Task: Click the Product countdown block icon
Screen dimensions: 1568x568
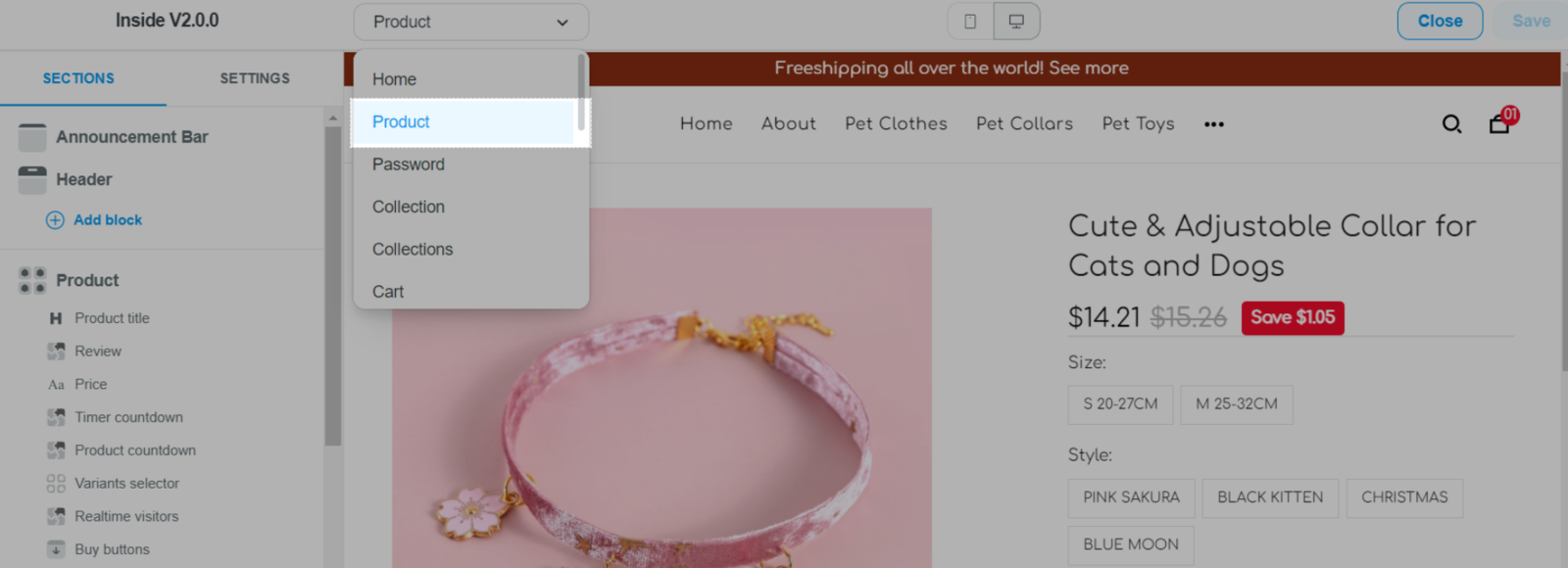Action: pyautogui.click(x=56, y=450)
